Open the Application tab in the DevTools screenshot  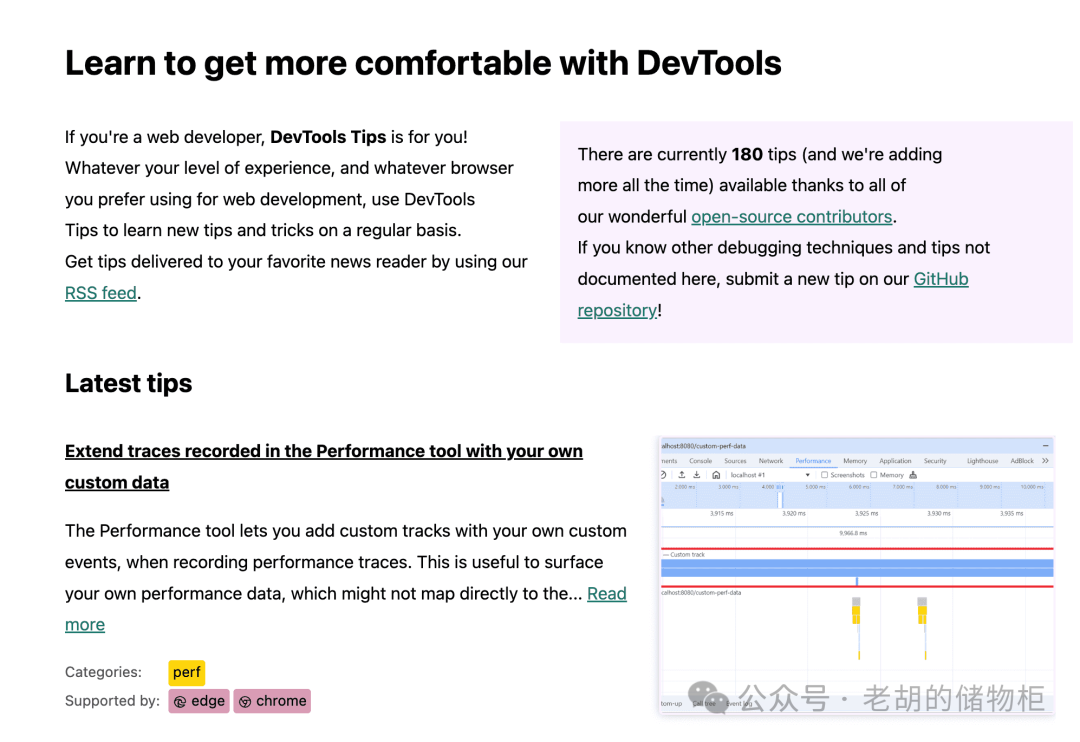(895, 461)
